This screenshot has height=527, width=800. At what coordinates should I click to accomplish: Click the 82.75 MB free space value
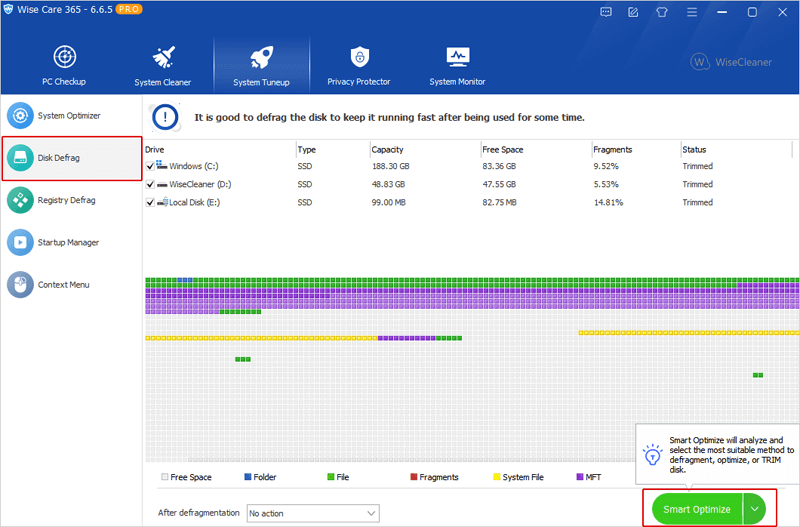point(499,203)
